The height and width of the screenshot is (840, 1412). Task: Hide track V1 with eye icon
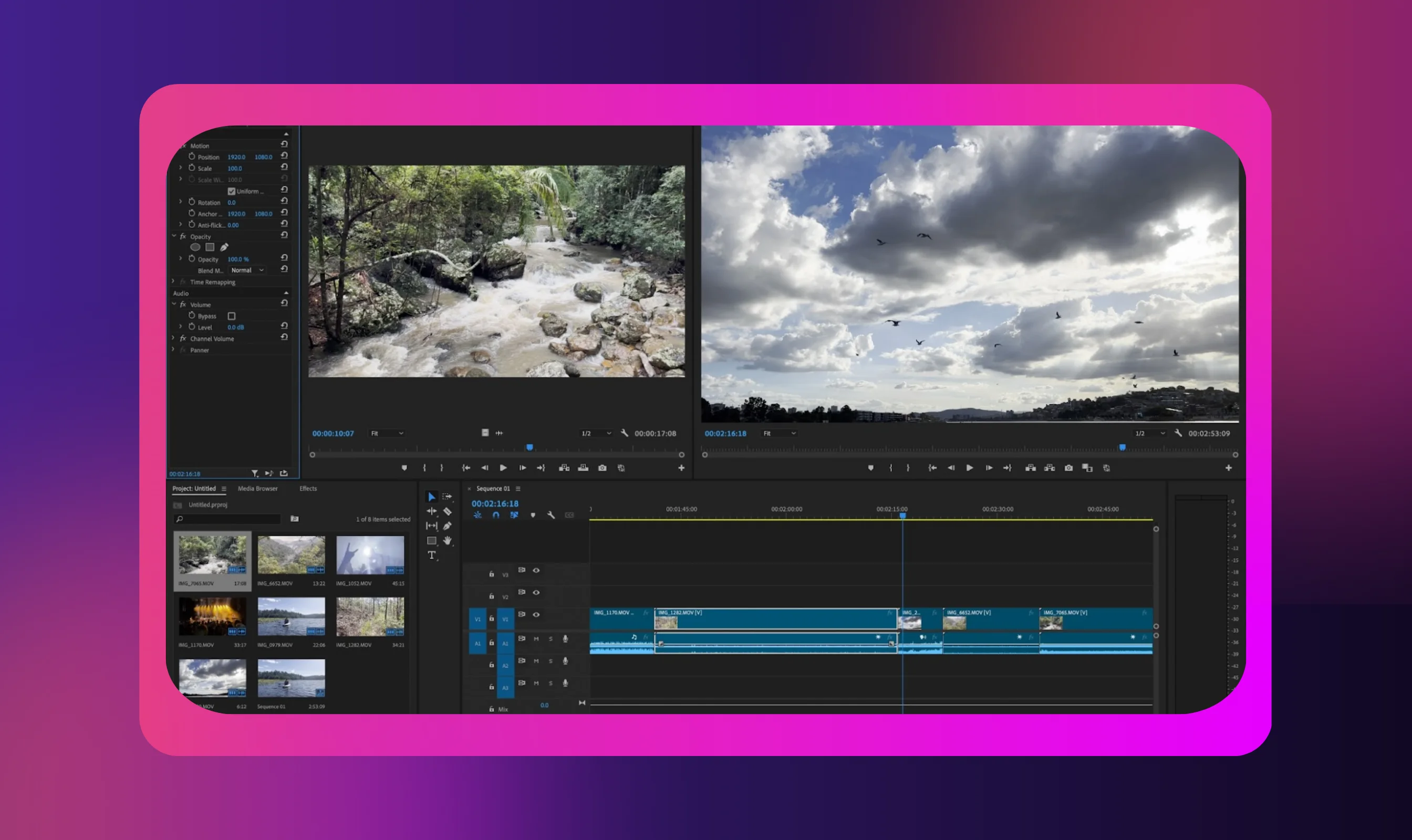[x=536, y=615]
